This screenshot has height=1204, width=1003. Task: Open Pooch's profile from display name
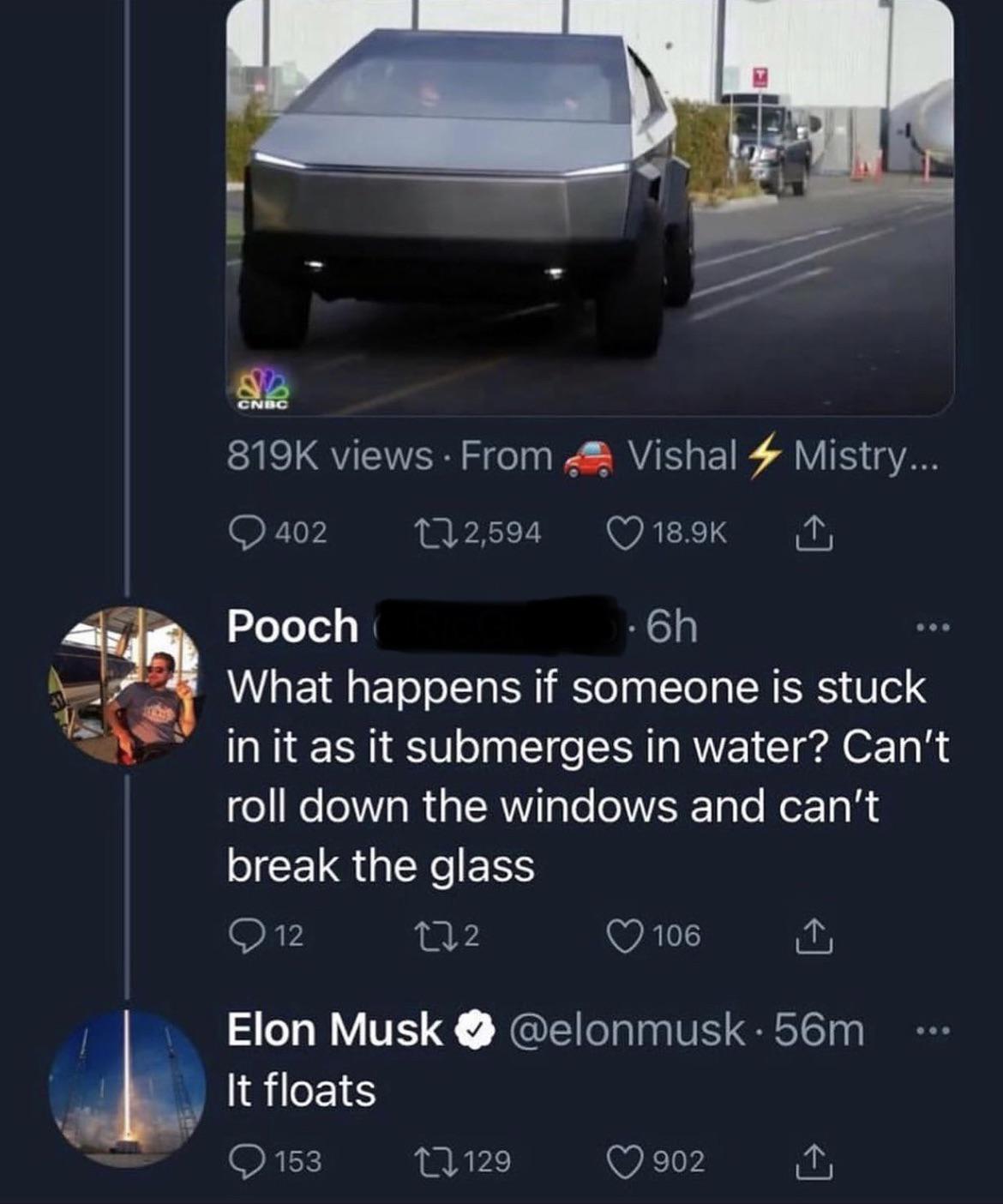point(292,626)
